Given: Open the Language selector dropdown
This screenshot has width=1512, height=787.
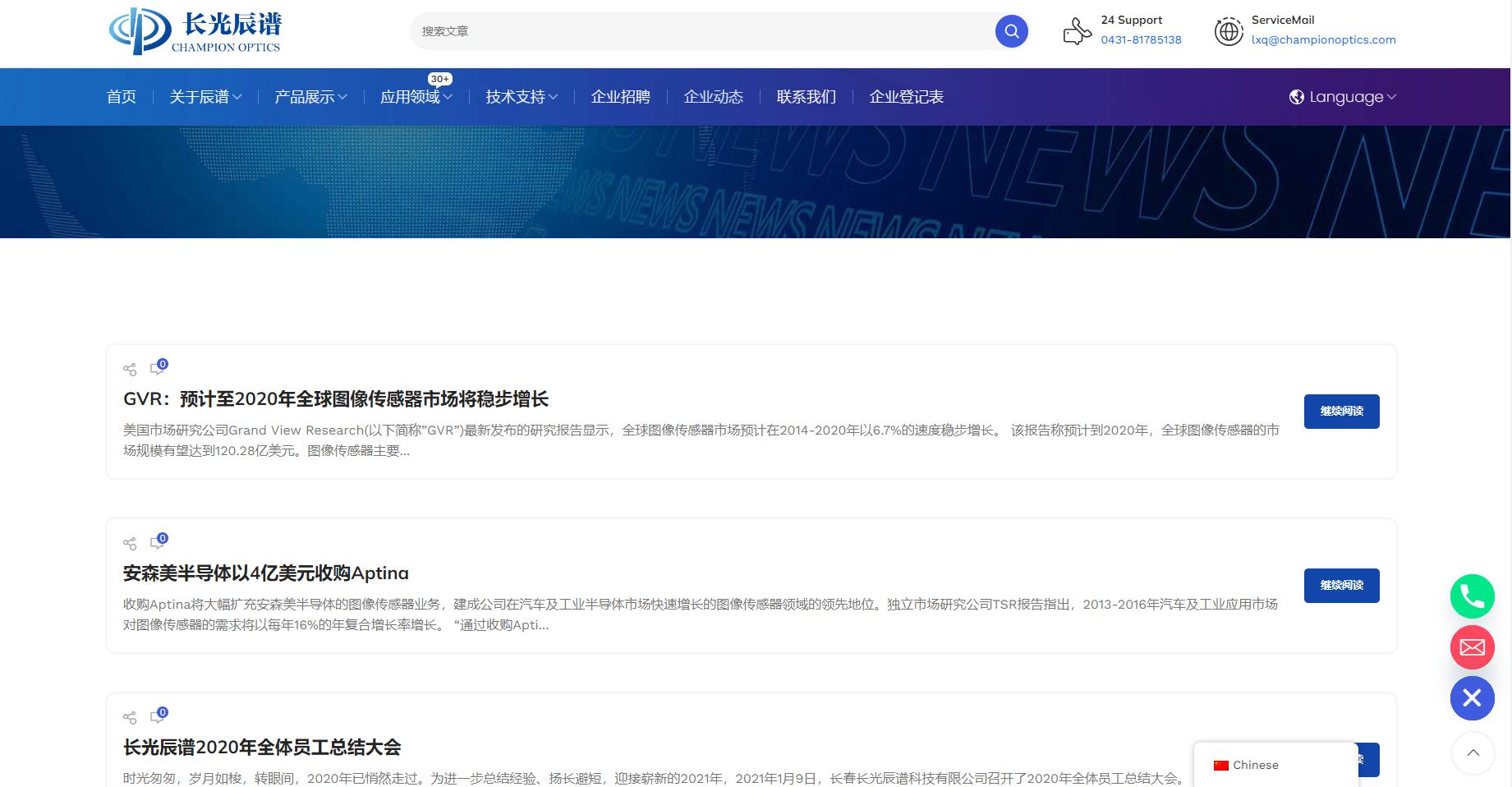Looking at the screenshot, I should click(x=1342, y=97).
